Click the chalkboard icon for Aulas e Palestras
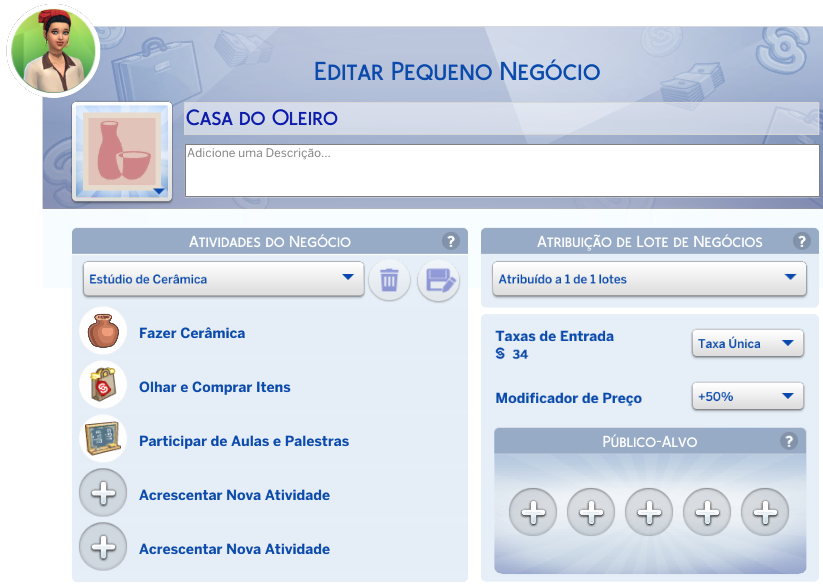The image size is (823, 588). click(x=103, y=439)
